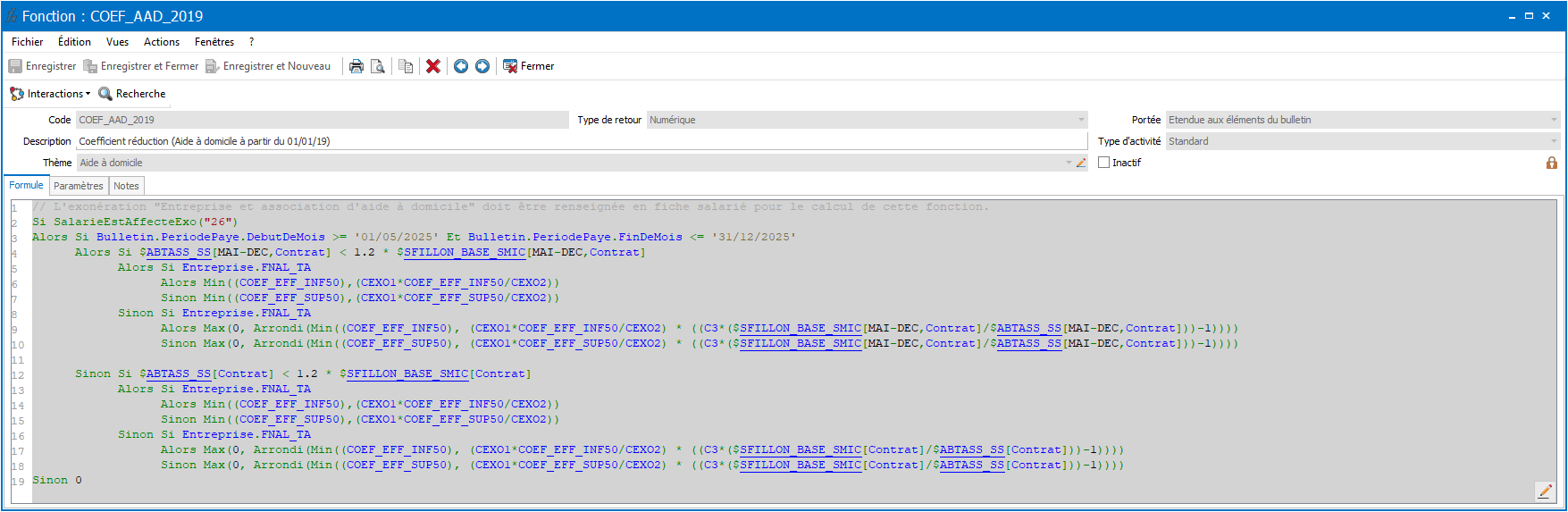Click 'Alors Max(0, Arrondi' on line 9
Viewport: 1568px width, 512px height.
(x=232, y=328)
